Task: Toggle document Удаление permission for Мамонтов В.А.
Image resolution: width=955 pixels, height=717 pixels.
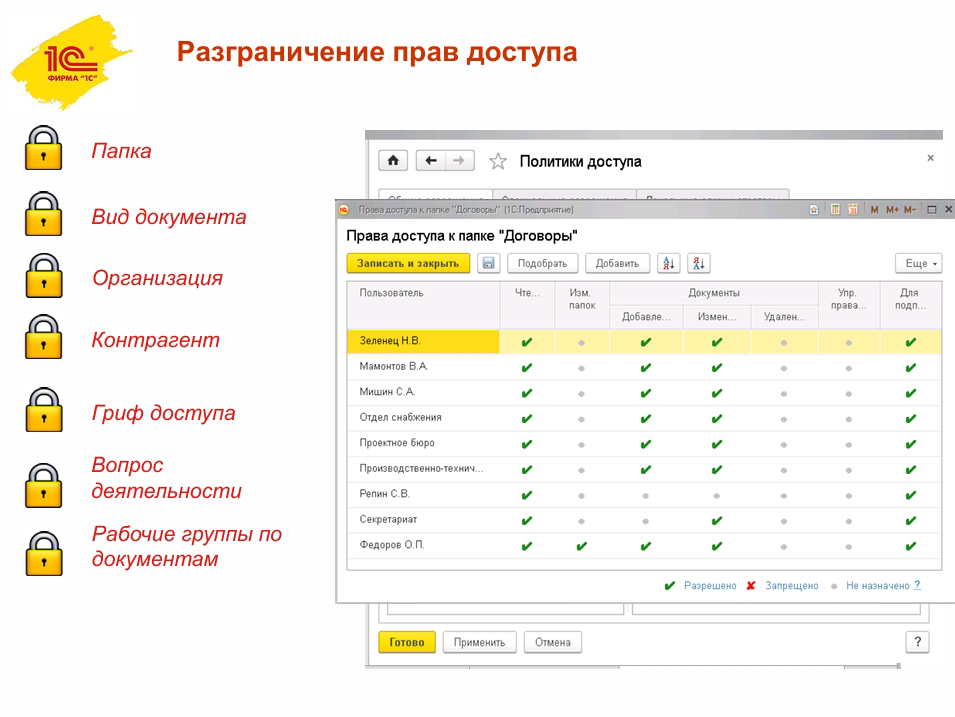Action: [783, 368]
